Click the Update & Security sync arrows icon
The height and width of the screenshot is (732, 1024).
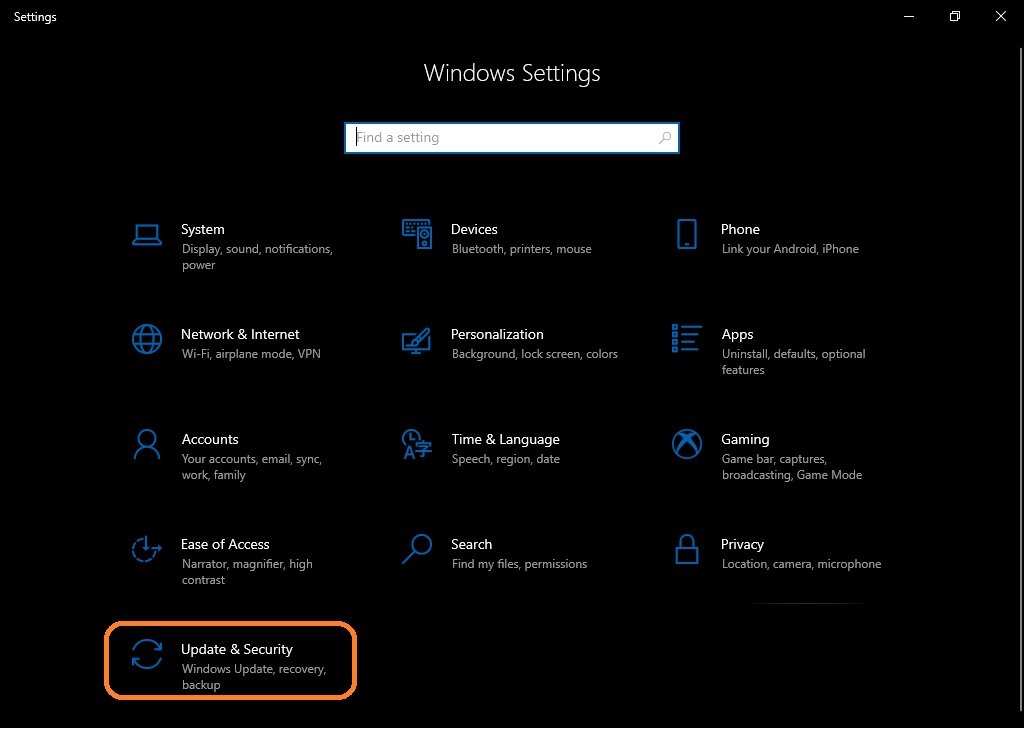[x=147, y=654]
